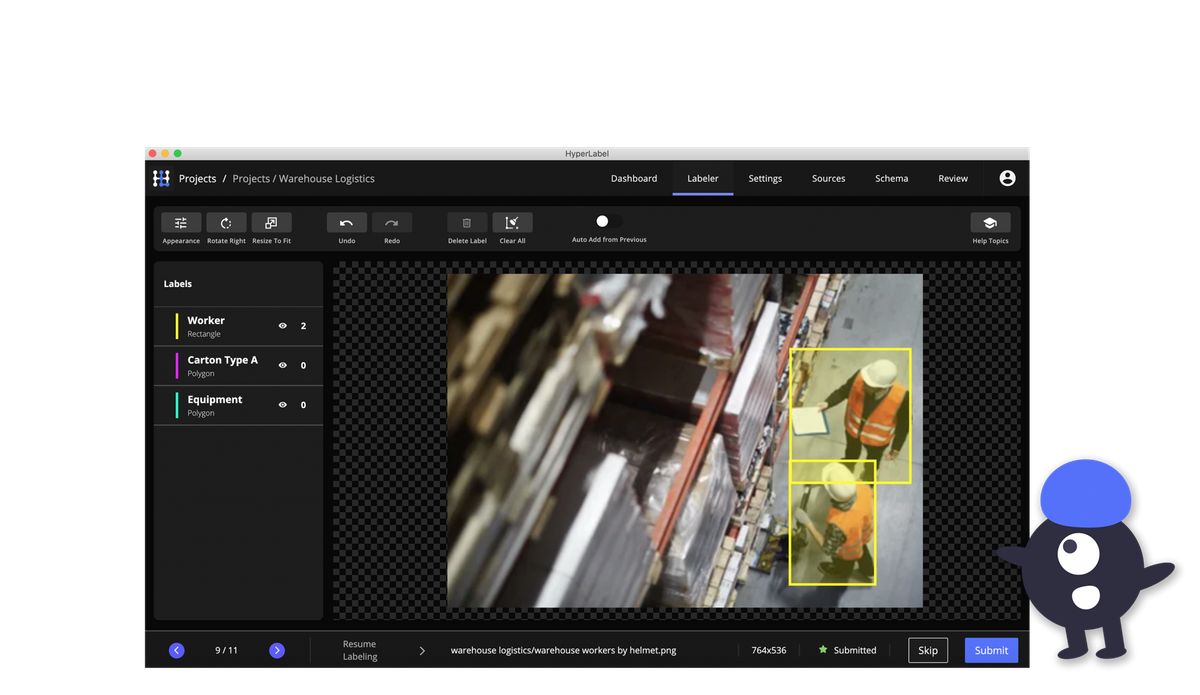Skip the current image
Screen dimensions: 1200x695
pyautogui.click(x=927, y=650)
